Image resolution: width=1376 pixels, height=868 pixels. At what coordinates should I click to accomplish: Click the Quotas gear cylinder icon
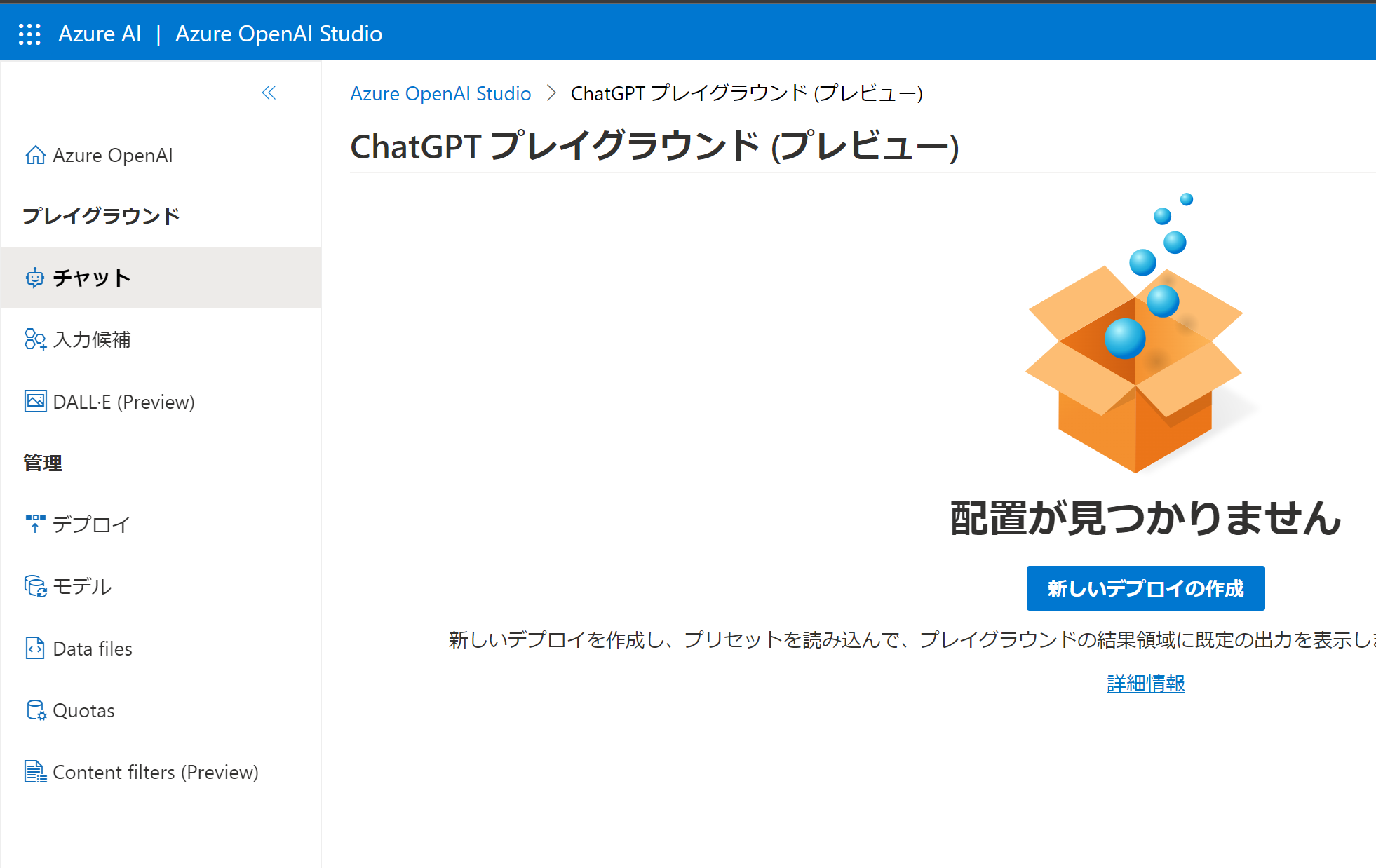tap(35, 710)
